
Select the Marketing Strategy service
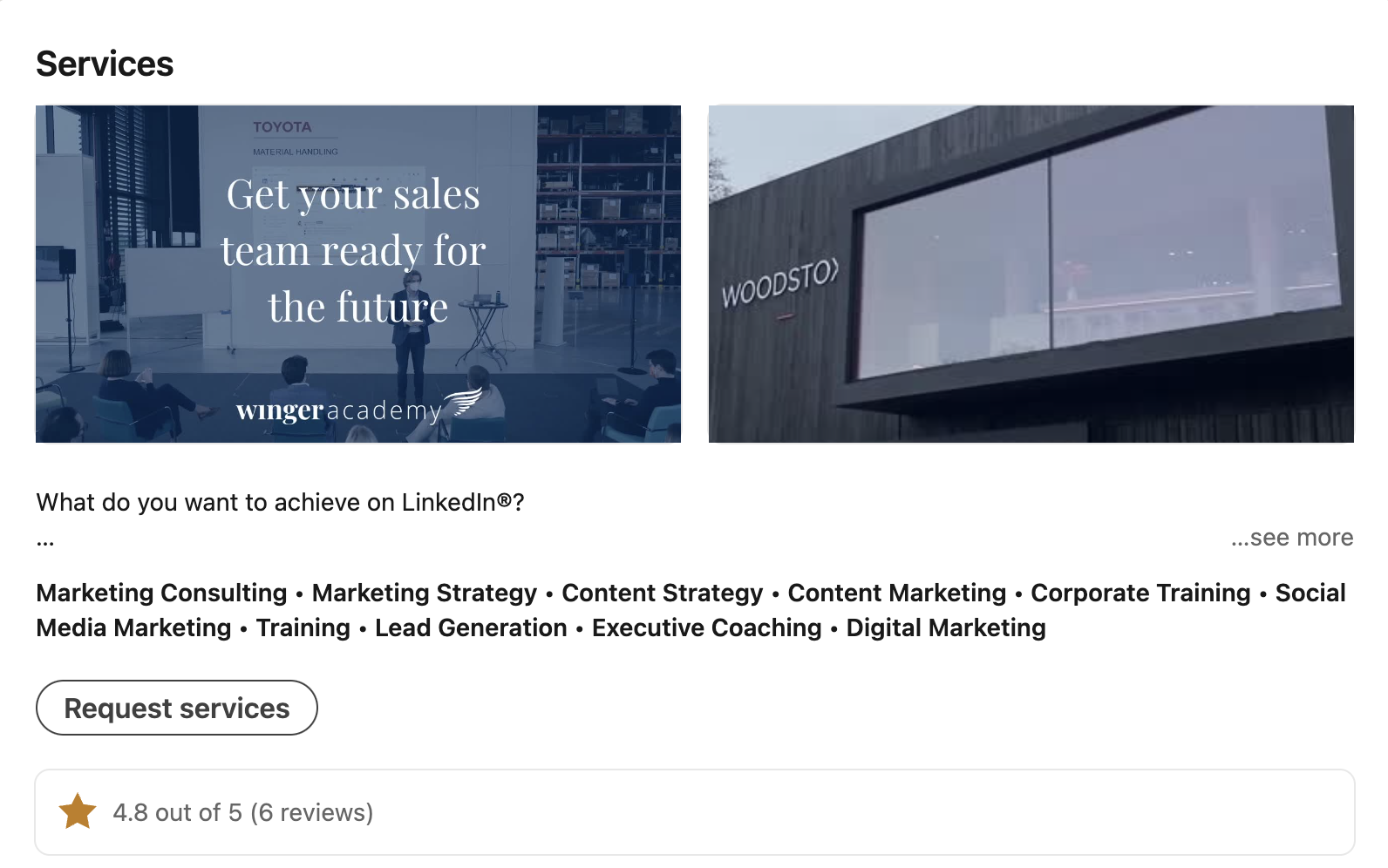[424, 593]
